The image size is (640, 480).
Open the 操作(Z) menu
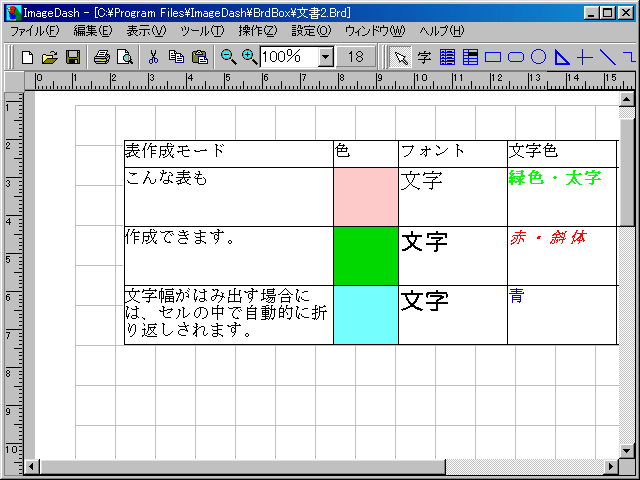pyautogui.click(x=258, y=31)
